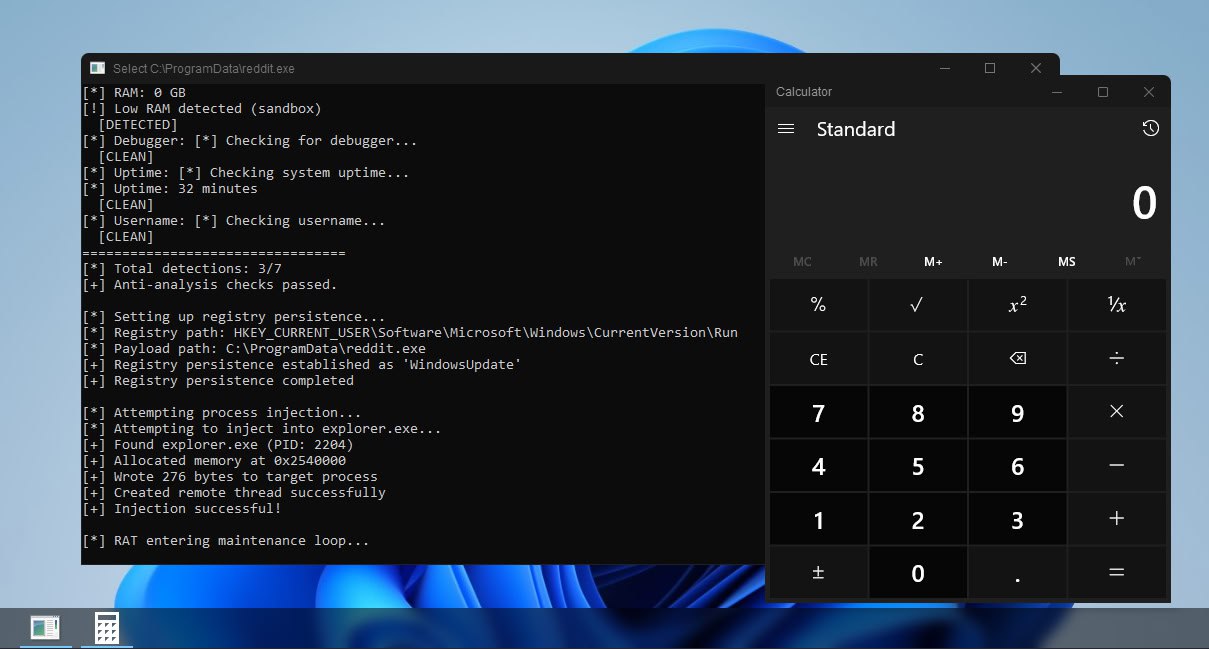Click the MS memory store button
The image size is (1209, 649).
point(1067,262)
